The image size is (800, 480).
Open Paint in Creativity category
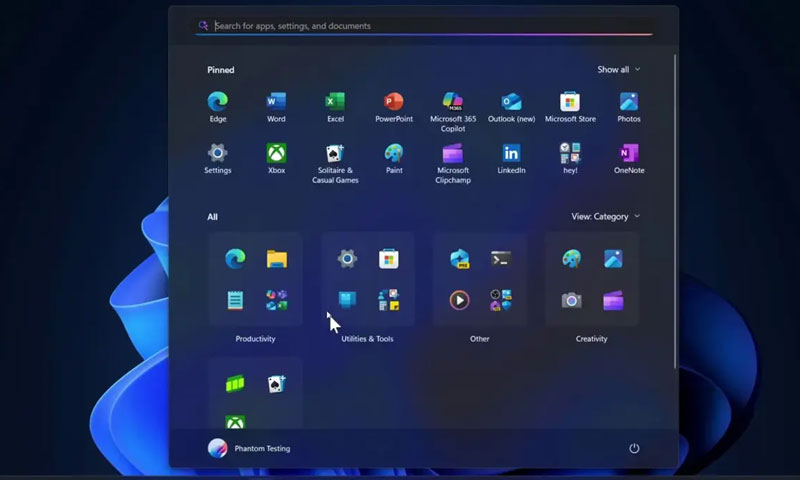[571, 259]
